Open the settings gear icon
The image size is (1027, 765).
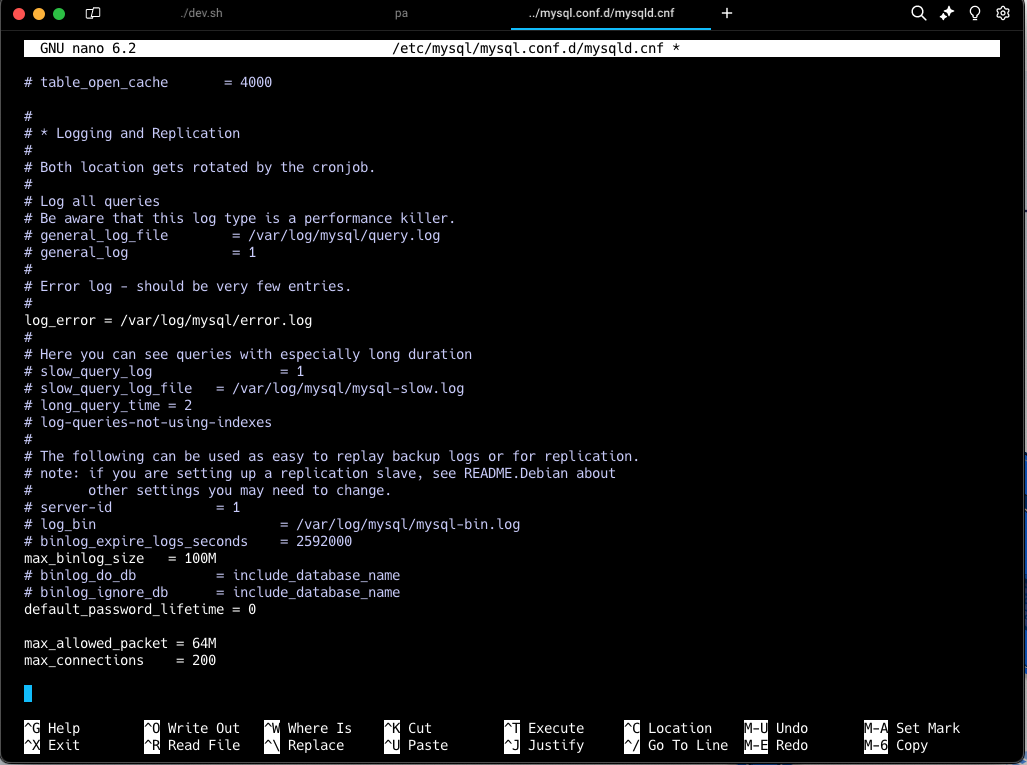[1003, 14]
